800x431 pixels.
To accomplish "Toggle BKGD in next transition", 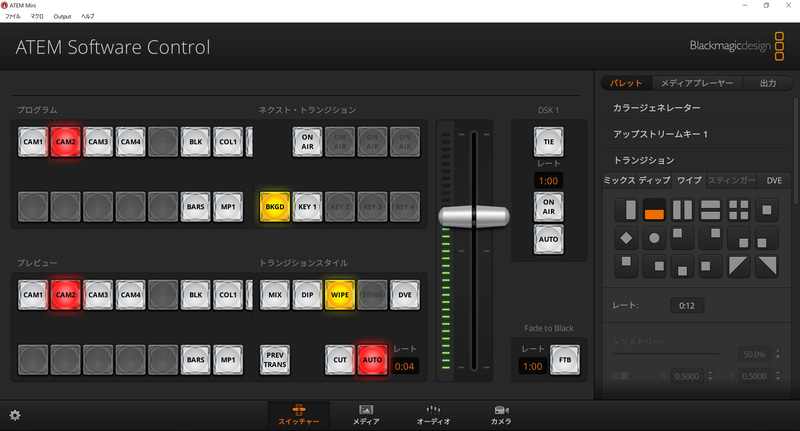I will point(274,207).
